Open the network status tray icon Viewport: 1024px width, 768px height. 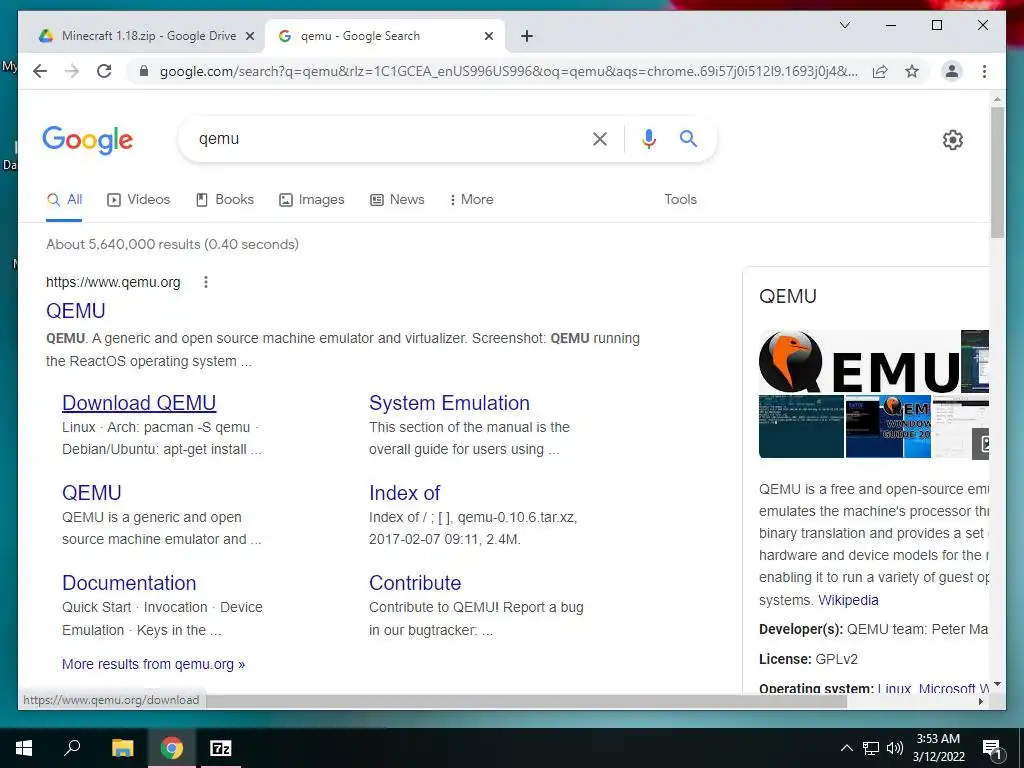coord(871,748)
